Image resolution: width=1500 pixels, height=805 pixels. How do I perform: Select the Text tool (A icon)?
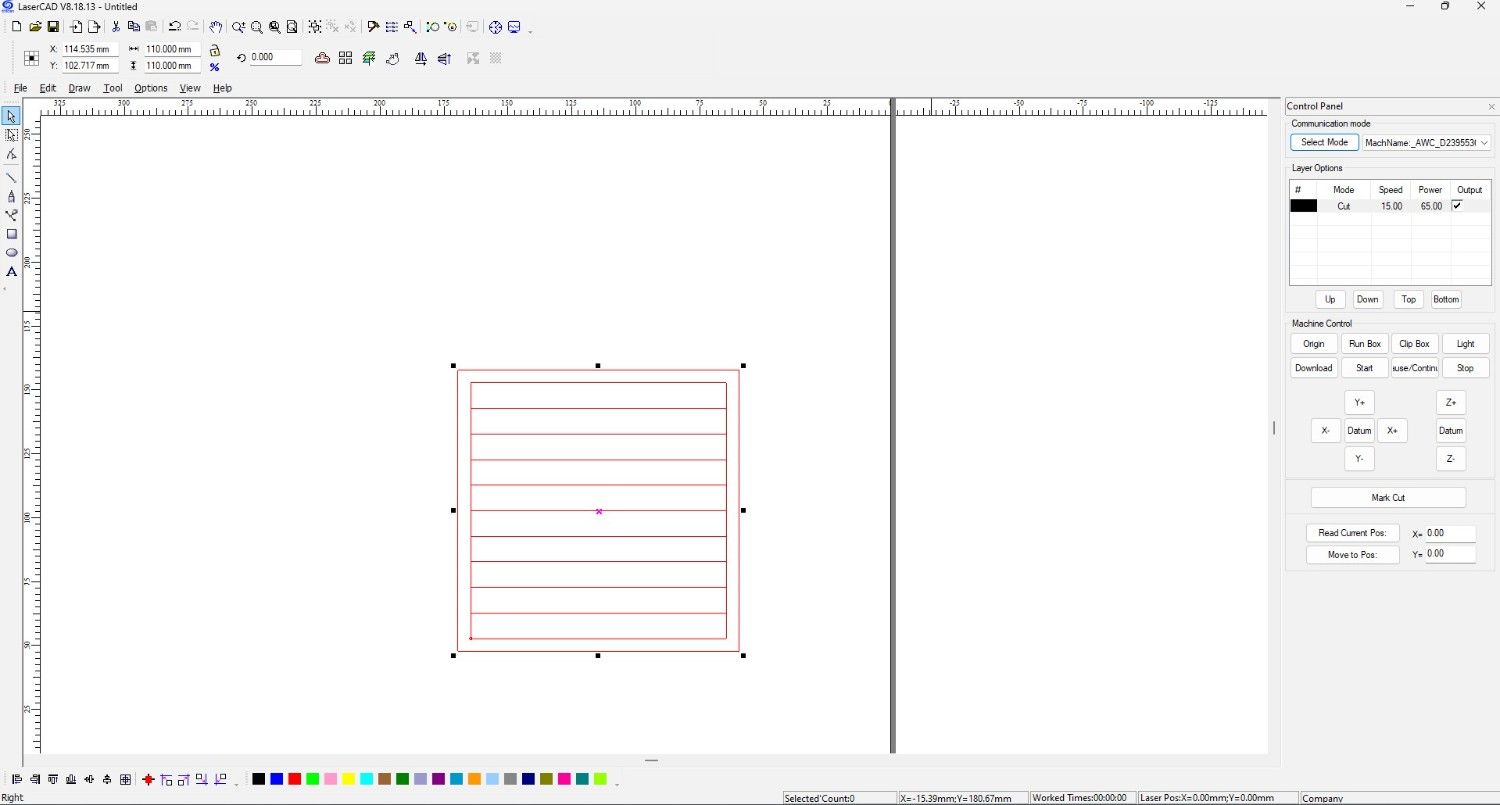point(11,272)
